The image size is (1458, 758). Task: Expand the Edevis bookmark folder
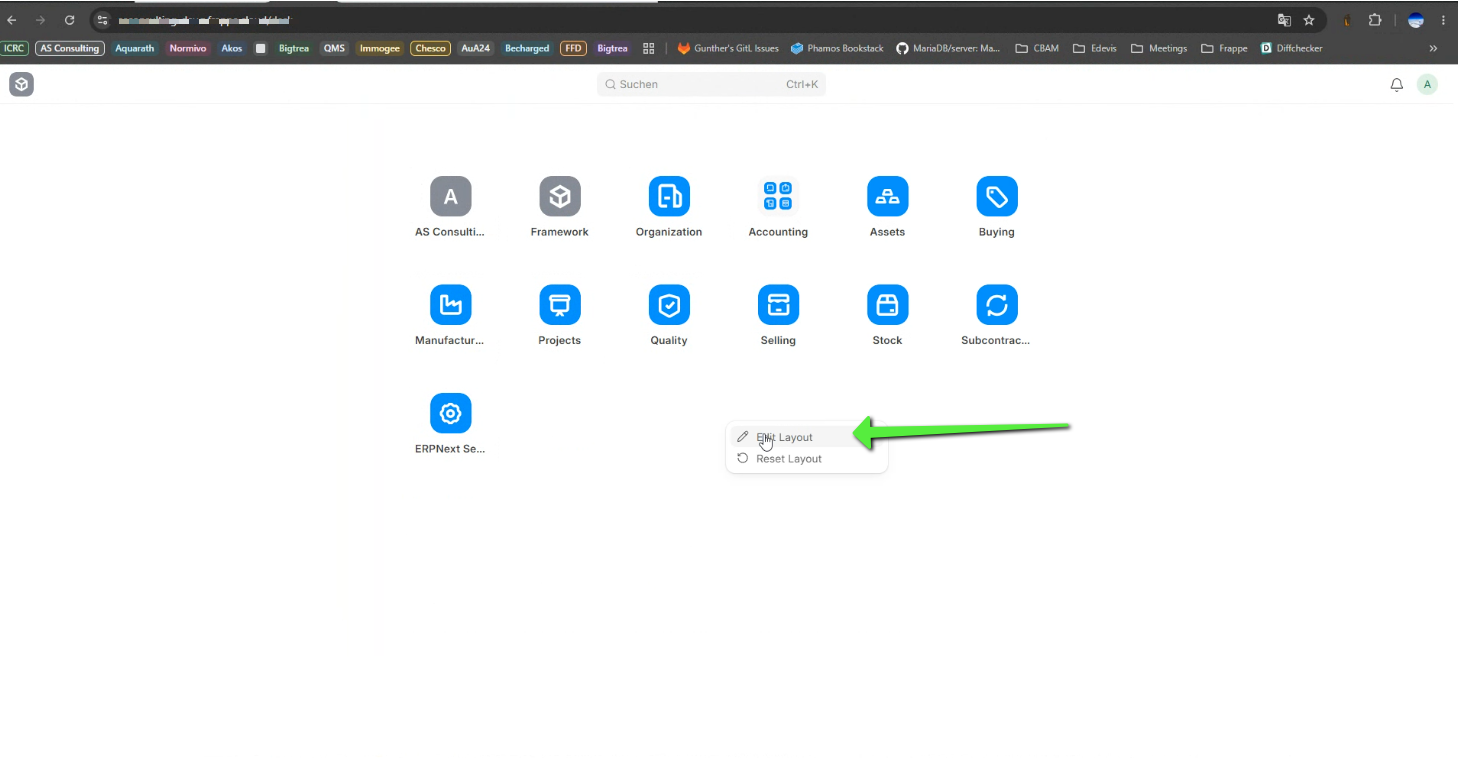pyautogui.click(x=1095, y=48)
